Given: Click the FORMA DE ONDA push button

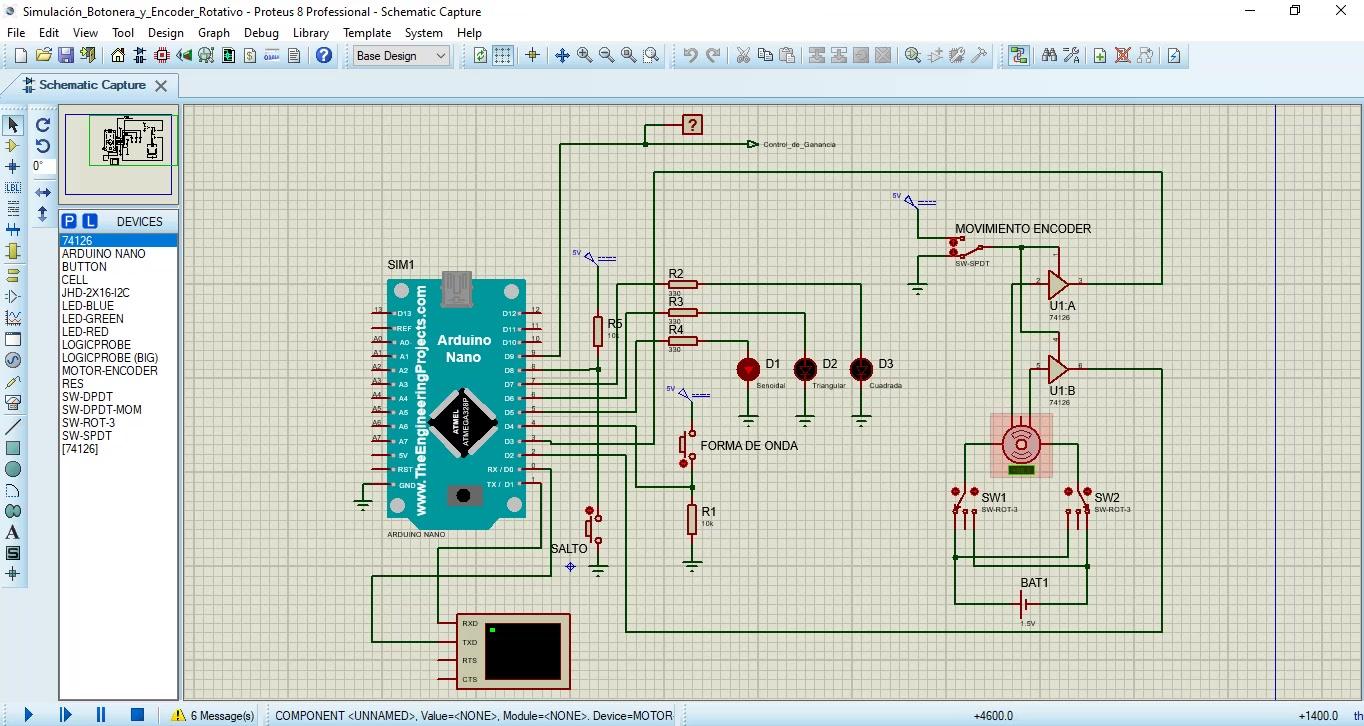Looking at the screenshot, I should [687, 446].
